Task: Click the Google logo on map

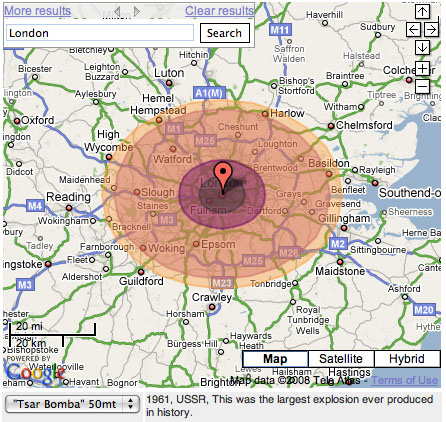Action: click(35, 373)
